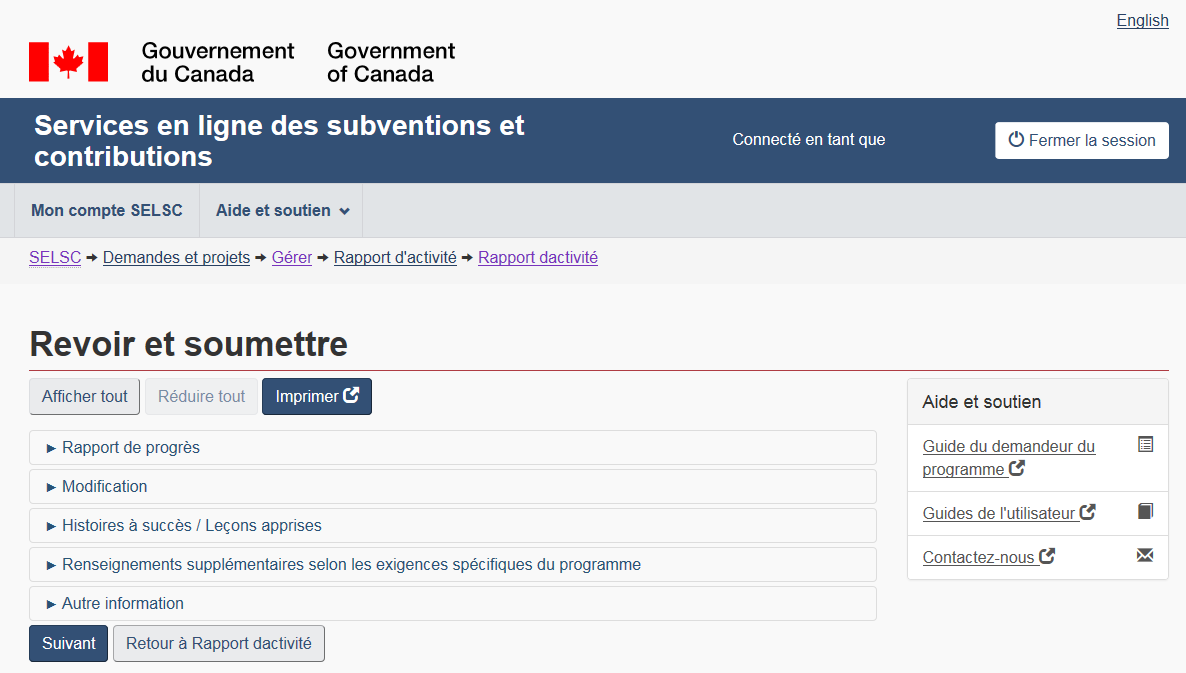This screenshot has height=673, width=1186.
Task: Click the Canada flag logo
Action: point(68,62)
